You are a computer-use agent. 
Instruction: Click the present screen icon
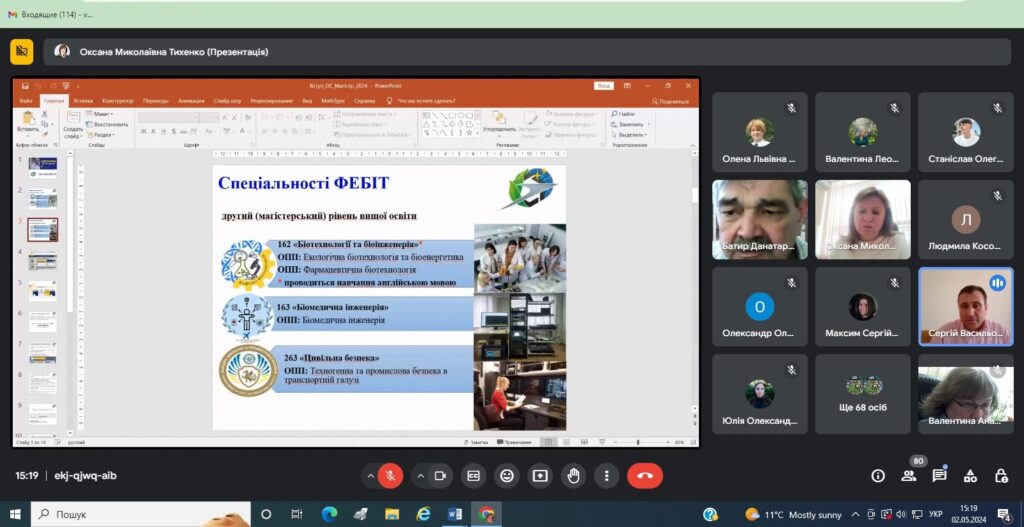(x=540, y=476)
